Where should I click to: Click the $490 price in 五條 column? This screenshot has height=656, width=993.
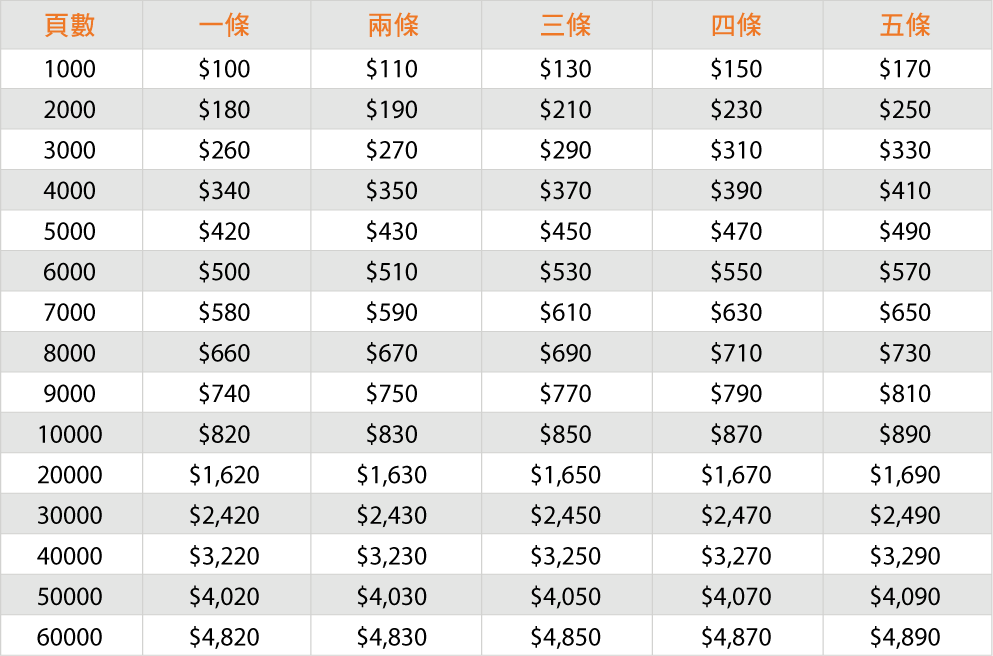coord(905,231)
